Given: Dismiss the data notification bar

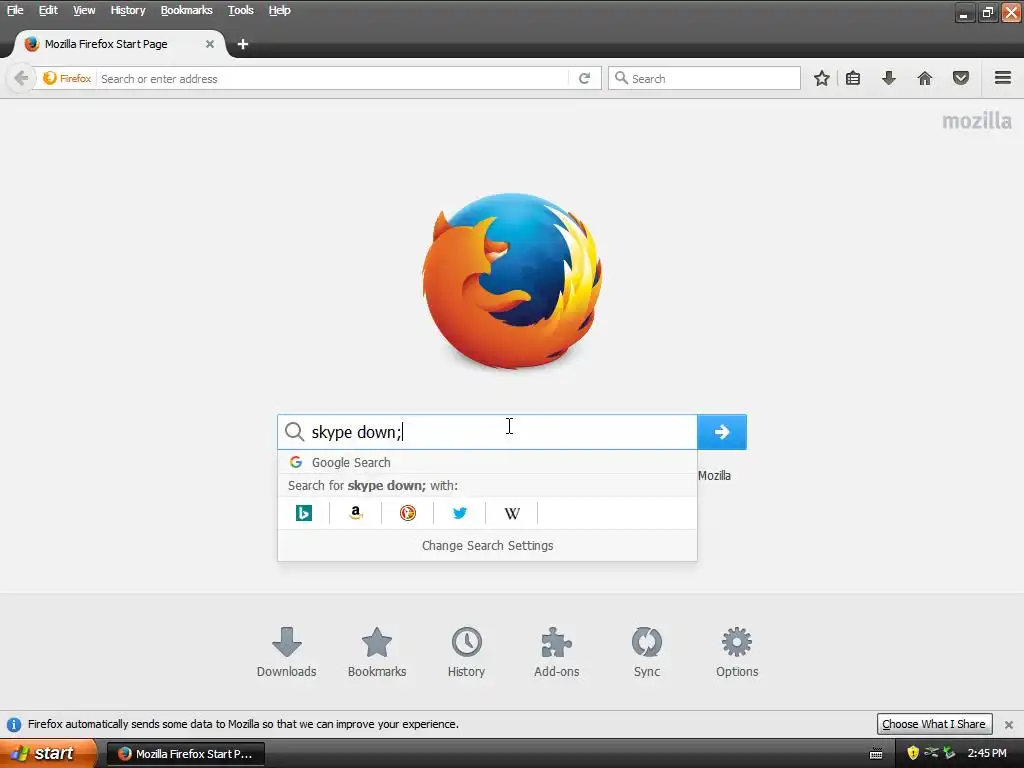Looking at the screenshot, I should click(x=1009, y=724).
